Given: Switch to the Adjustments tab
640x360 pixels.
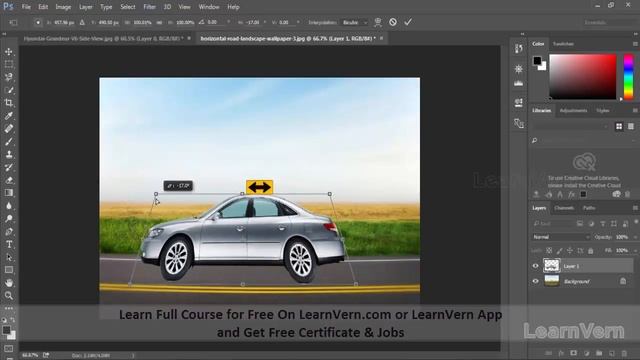Looking at the screenshot, I should point(573,111).
